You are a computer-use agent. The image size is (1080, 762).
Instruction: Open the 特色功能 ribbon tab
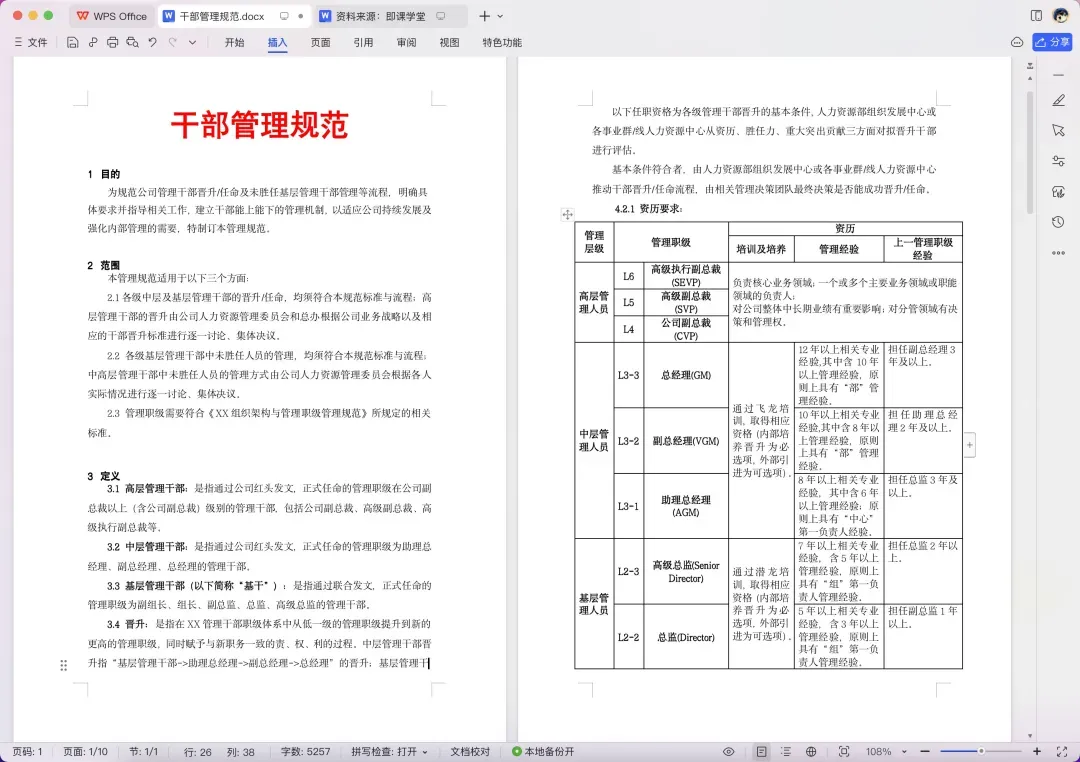(x=501, y=42)
